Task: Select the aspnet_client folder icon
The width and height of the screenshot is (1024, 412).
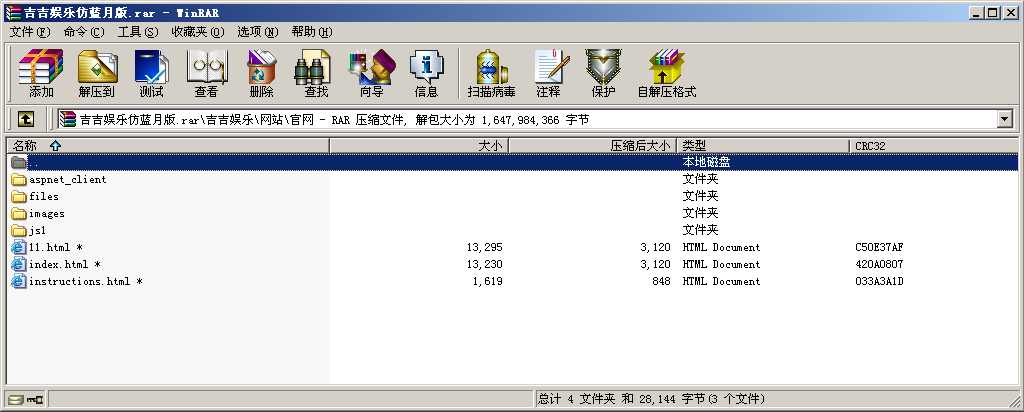Action: pyautogui.click(x=19, y=180)
